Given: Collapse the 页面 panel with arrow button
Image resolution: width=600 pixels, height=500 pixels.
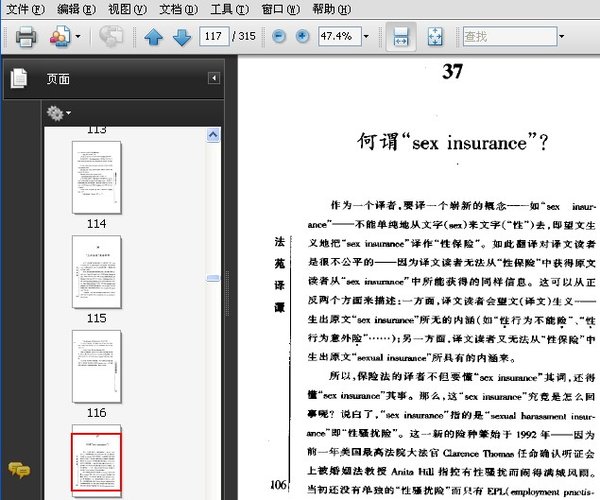Looking at the screenshot, I should 213,78.
